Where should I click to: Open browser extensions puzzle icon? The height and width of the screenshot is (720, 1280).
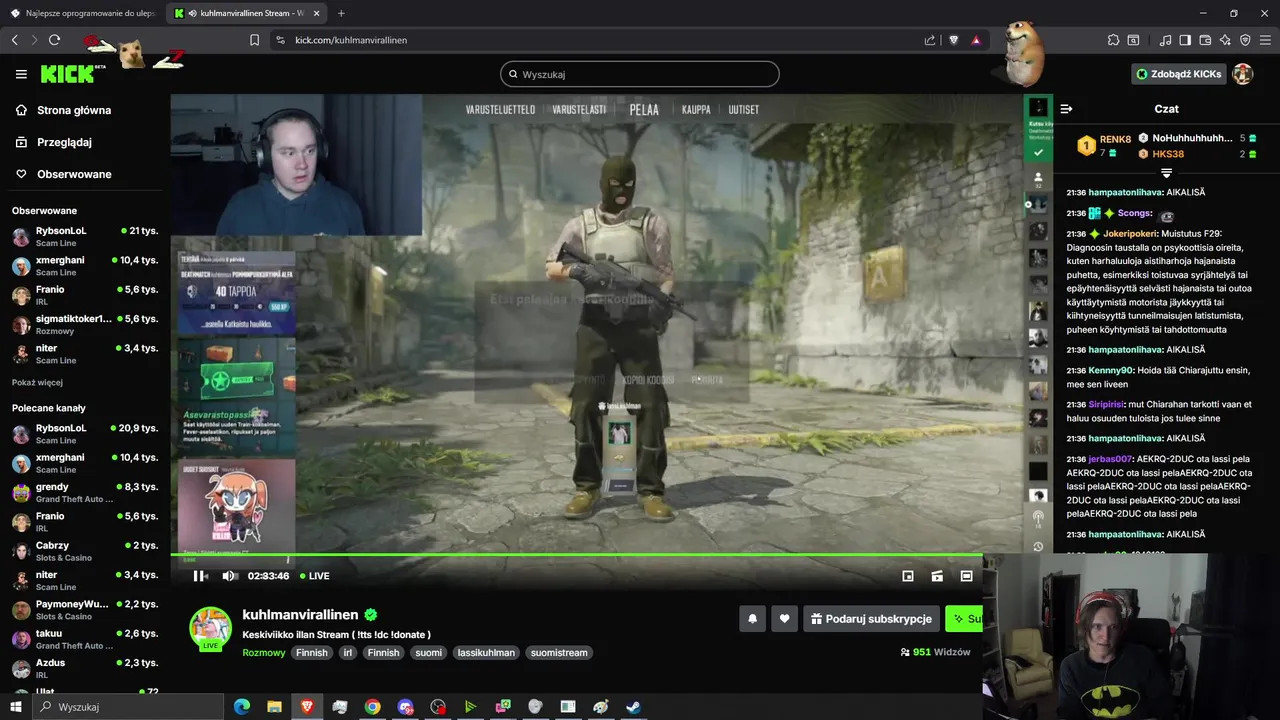tap(1113, 40)
